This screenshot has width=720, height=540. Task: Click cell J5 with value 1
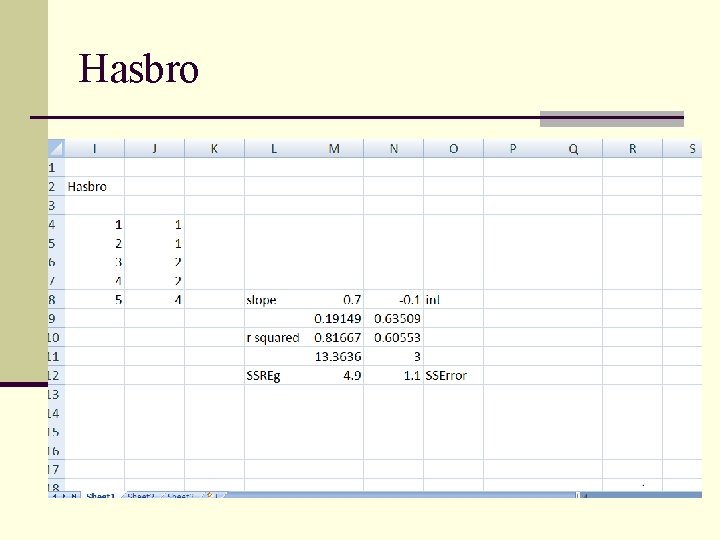[x=154, y=243]
